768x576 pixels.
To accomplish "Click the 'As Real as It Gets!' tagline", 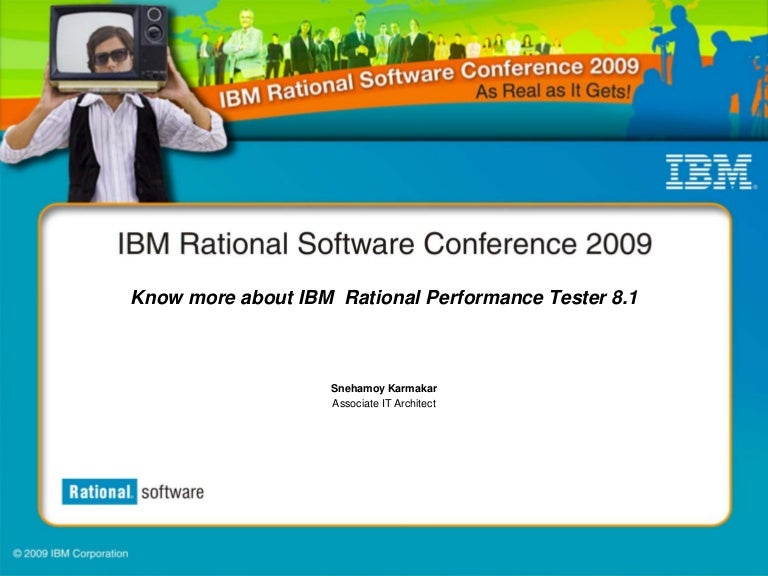I will [x=553, y=92].
